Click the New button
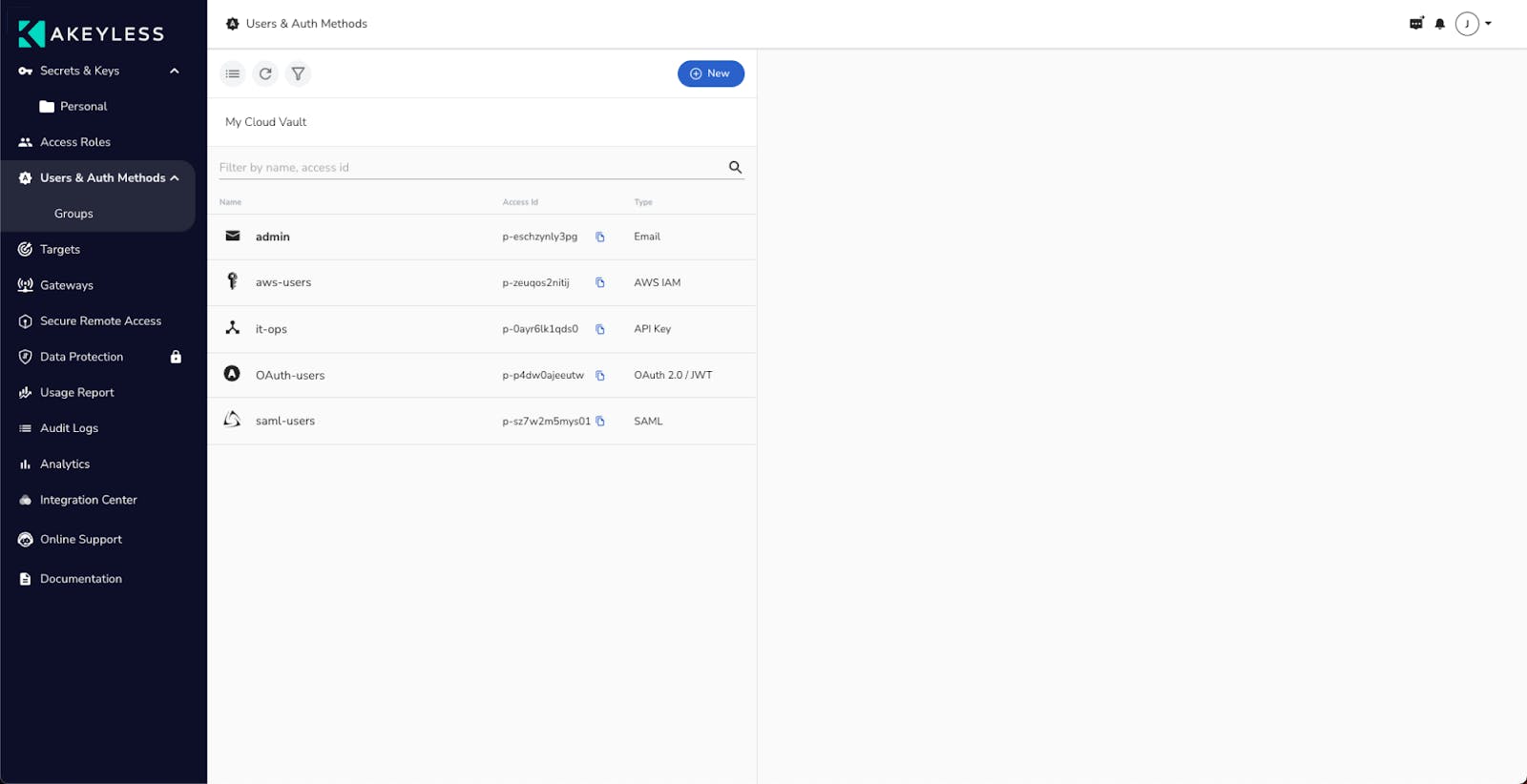This screenshot has width=1527, height=784. [x=710, y=73]
